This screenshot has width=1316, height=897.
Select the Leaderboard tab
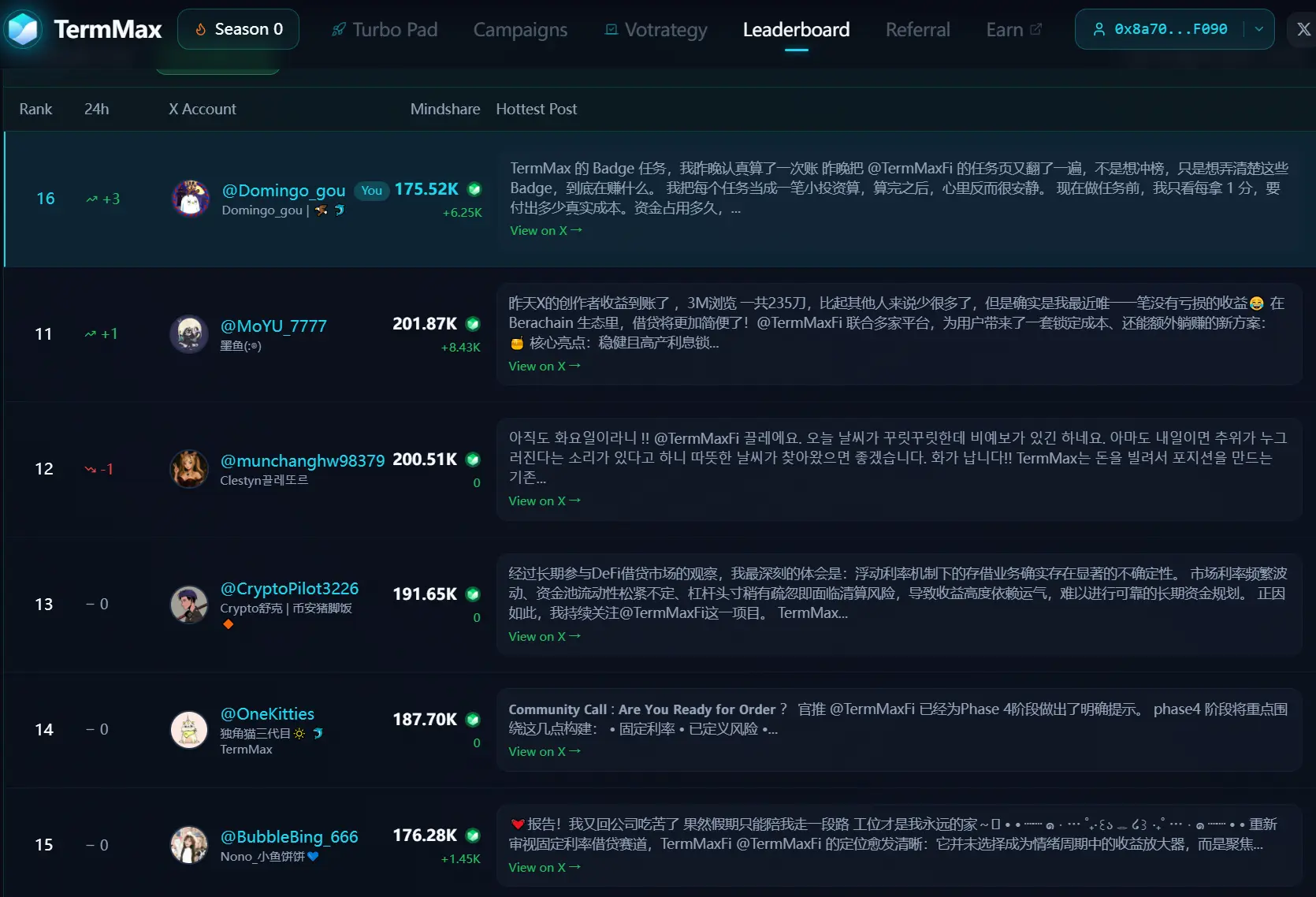pyautogui.click(x=796, y=30)
